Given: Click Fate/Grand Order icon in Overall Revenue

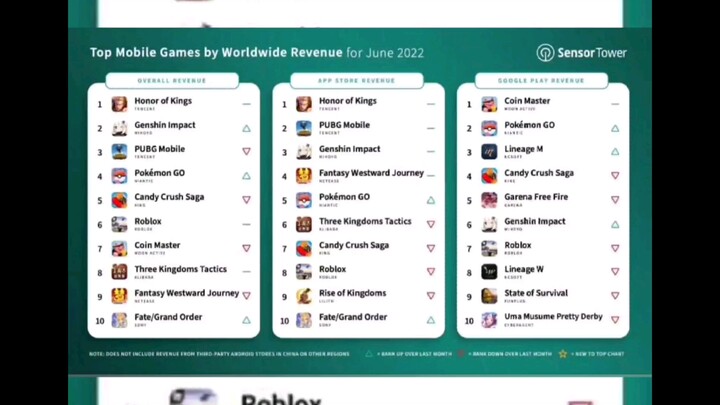Looking at the screenshot, I should click(119, 320).
